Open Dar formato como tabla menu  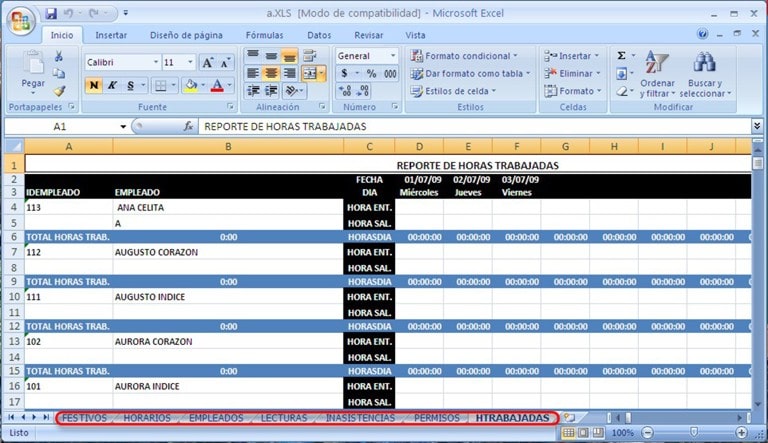click(471, 74)
